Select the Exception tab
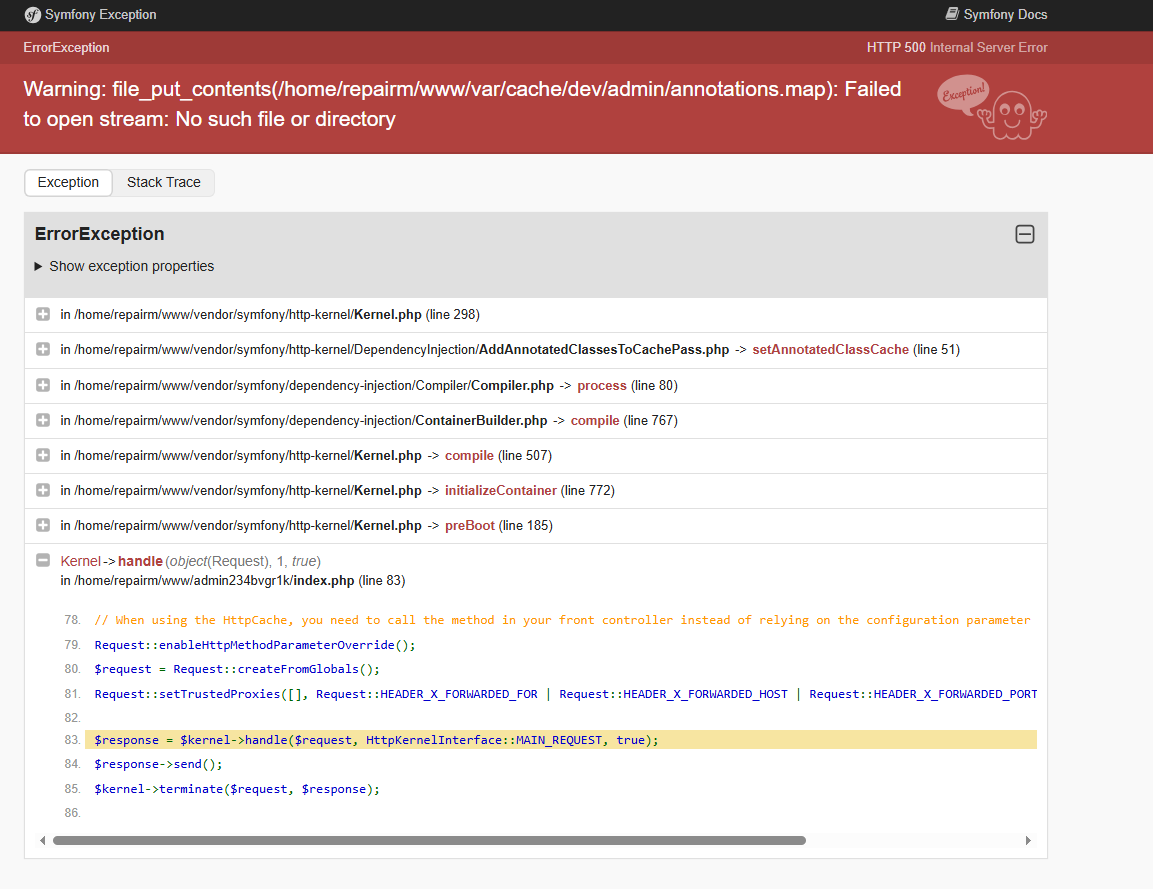Viewport: 1153px width, 889px height. [68, 182]
